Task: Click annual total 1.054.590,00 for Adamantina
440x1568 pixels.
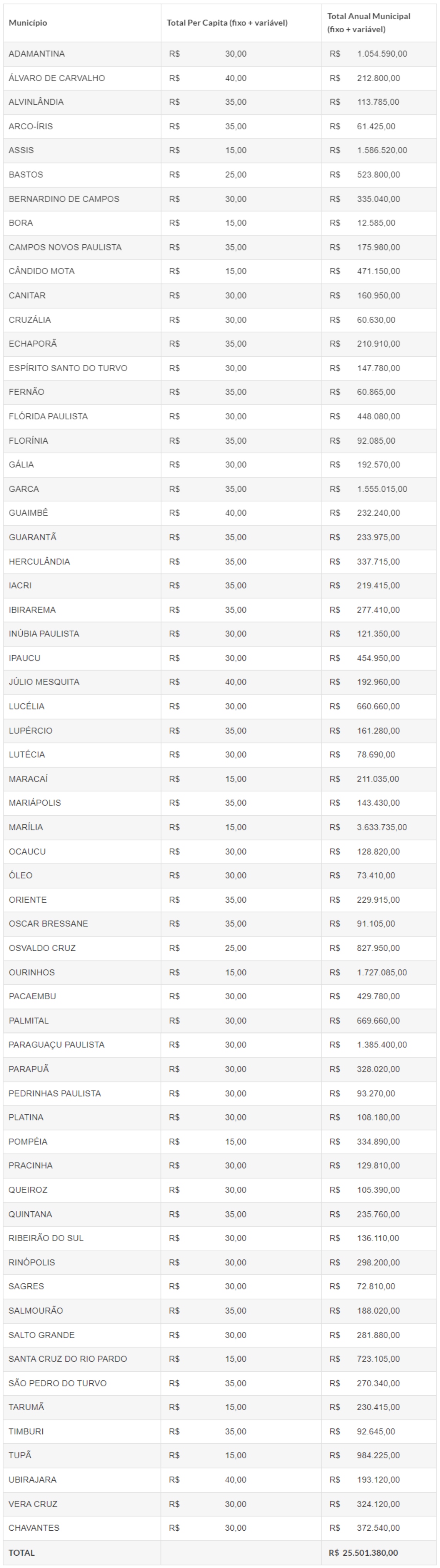Action: point(382,53)
